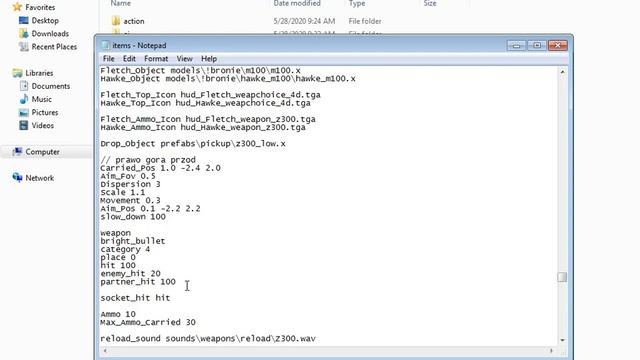Click the Pictures icon in sidebar
This screenshot has width=640, height=360.
[24, 112]
